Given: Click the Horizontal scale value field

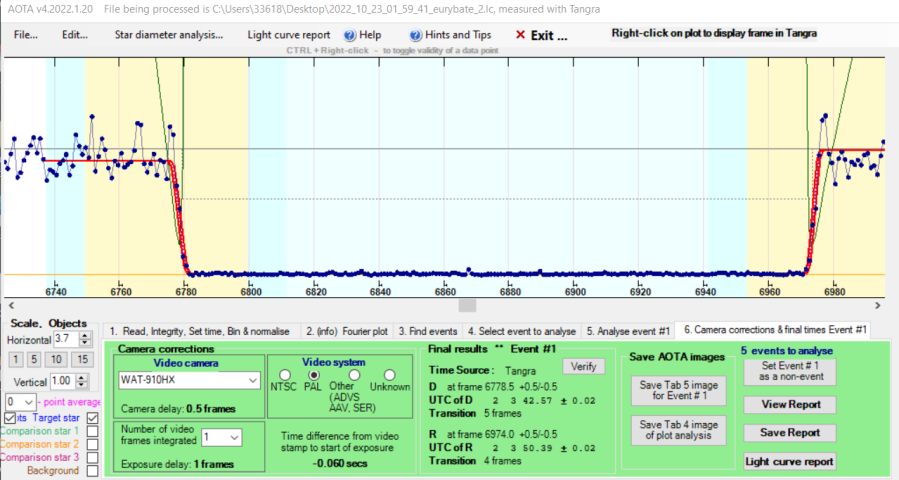Looking at the screenshot, I should (x=66, y=340).
